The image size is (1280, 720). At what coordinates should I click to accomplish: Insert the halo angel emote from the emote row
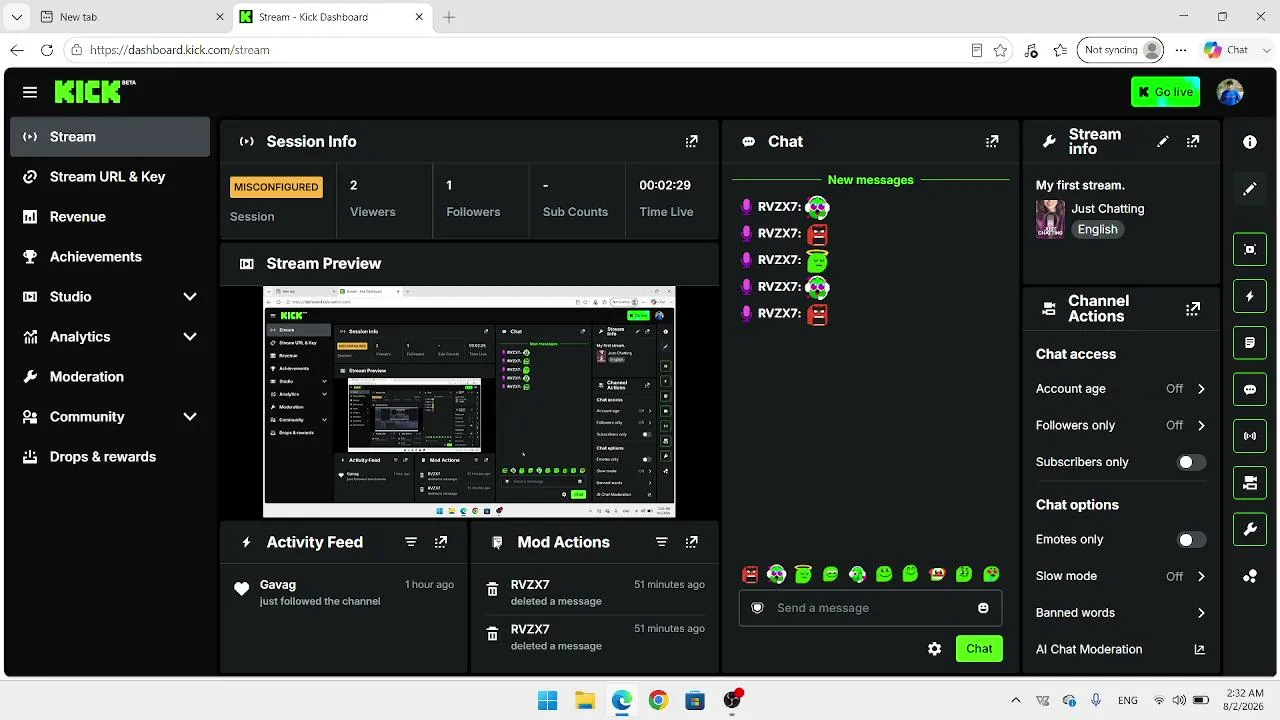coord(803,574)
